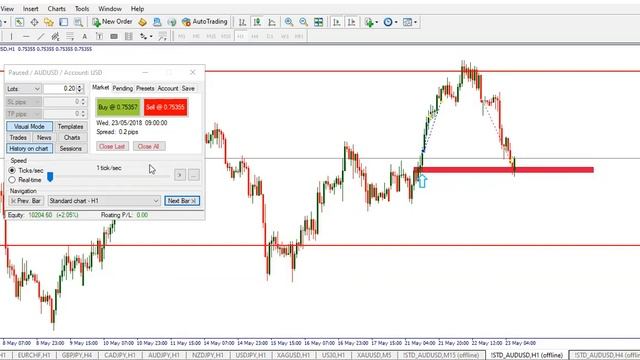Select the equidistant channel tool
Screen dimensions: 640x360
pos(55,36)
